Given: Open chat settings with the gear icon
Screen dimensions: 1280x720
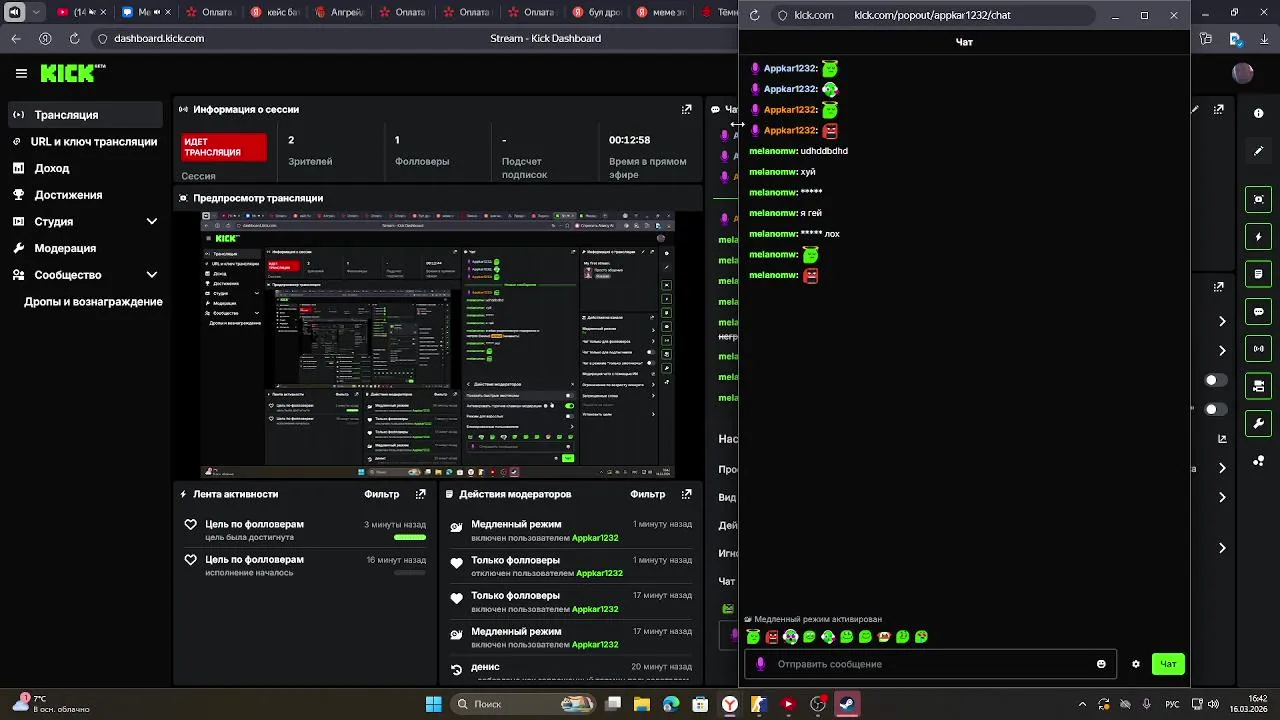Looking at the screenshot, I should pyautogui.click(x=1136, y=664).
